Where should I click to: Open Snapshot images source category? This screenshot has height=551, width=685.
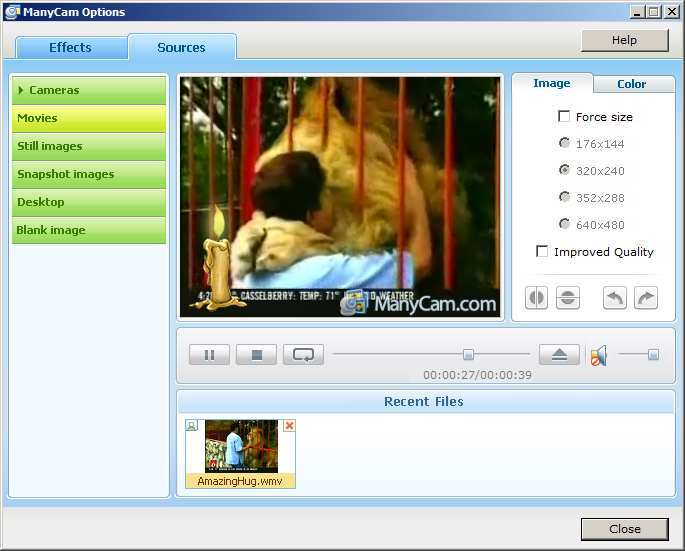coord(89,174)
